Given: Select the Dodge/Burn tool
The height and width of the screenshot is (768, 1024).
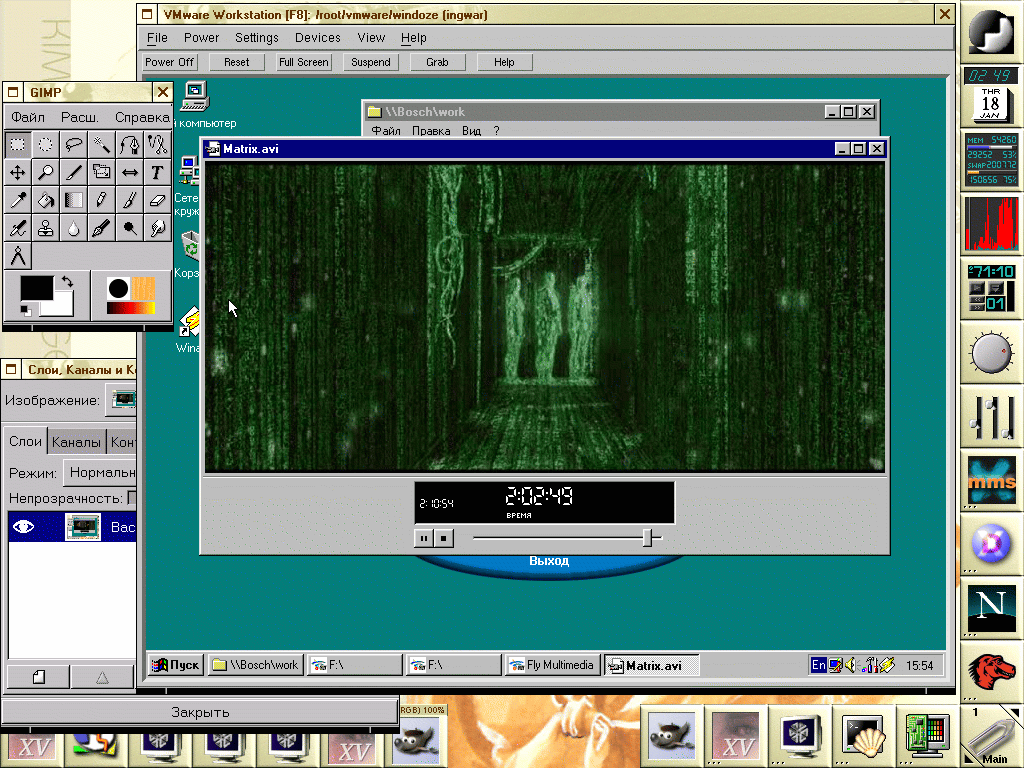Looking at the screenshot, I should pyautogui.click(x=129, y=228).
